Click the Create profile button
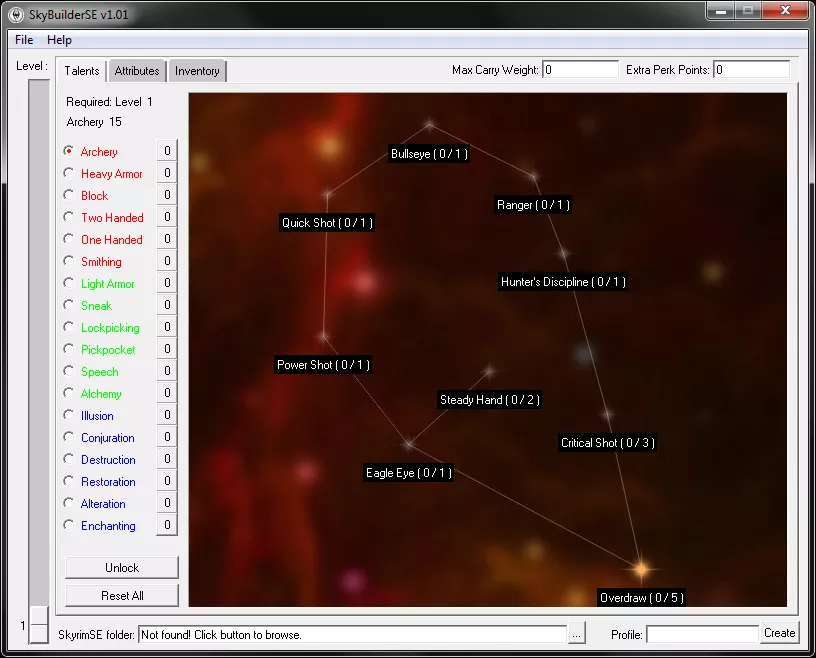Screen dimensions: 816x658 tap(779, 633)
